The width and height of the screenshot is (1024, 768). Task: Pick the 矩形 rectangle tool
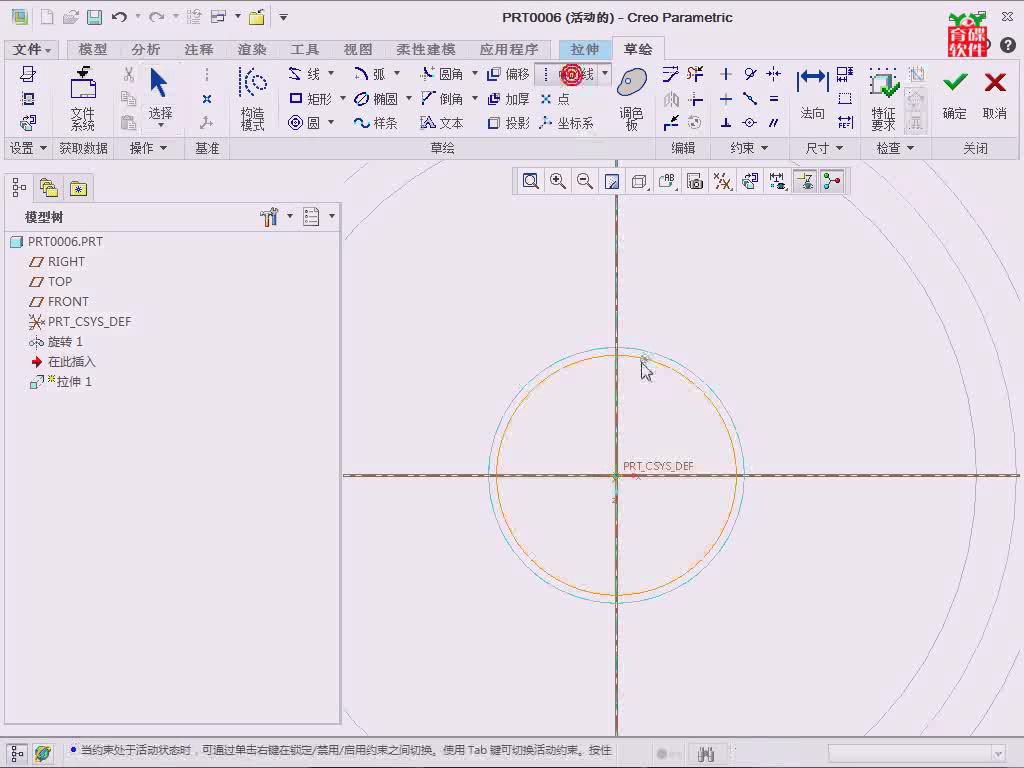[310, 99]
